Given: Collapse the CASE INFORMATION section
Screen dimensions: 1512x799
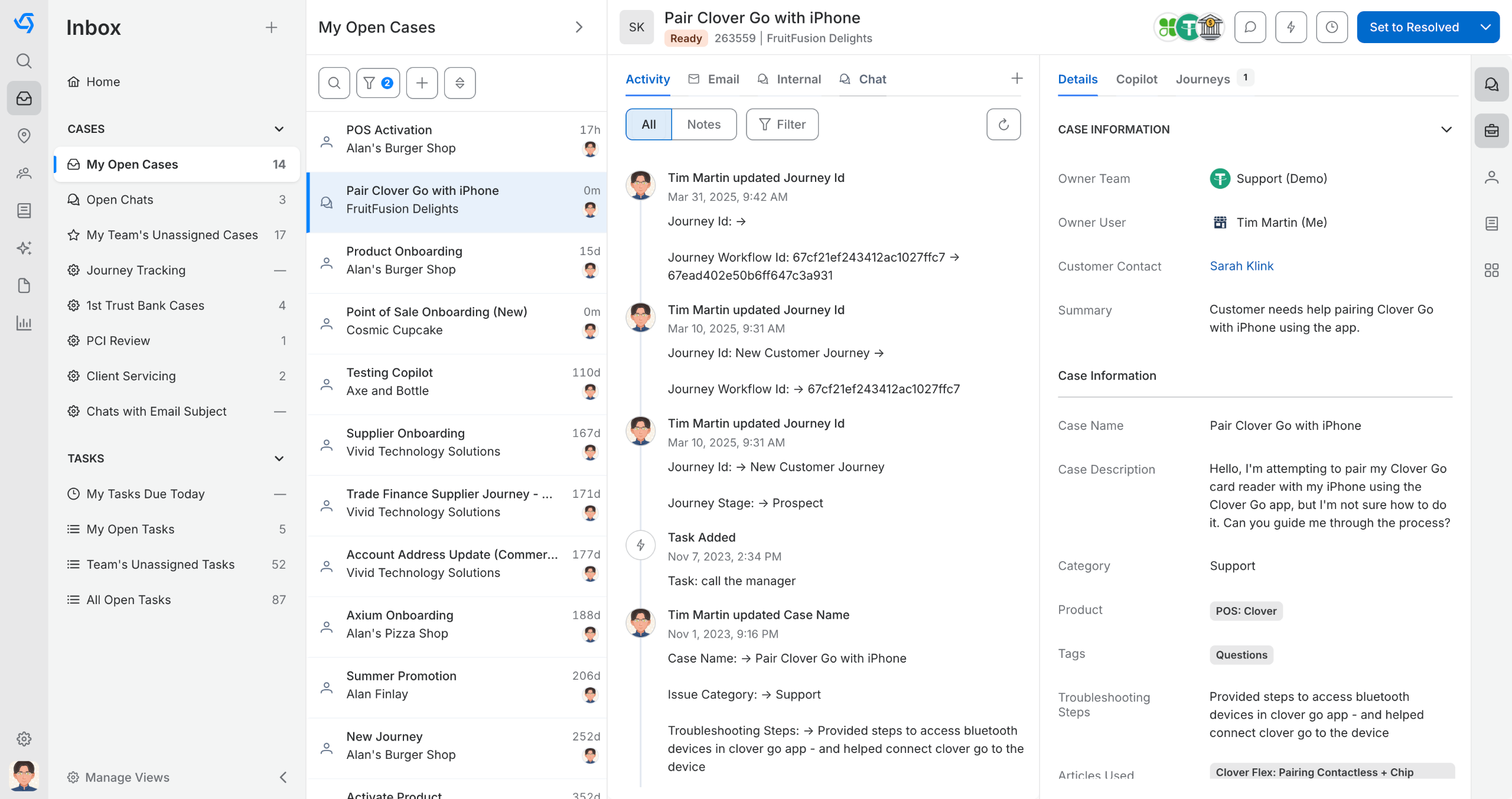Looking at the screenshot, I should (1446, 129).
